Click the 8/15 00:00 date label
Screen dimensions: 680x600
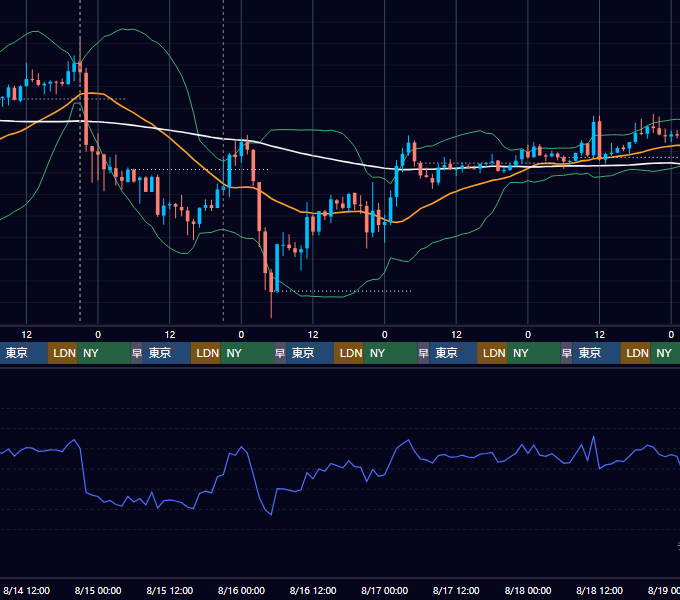(98, 590)
